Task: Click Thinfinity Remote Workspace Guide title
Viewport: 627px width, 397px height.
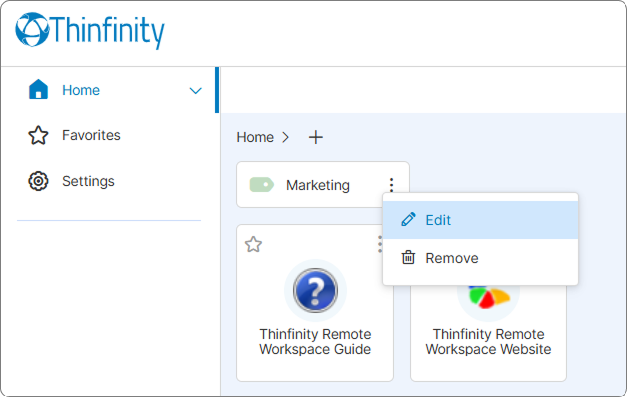Action: tap(315, 342)
